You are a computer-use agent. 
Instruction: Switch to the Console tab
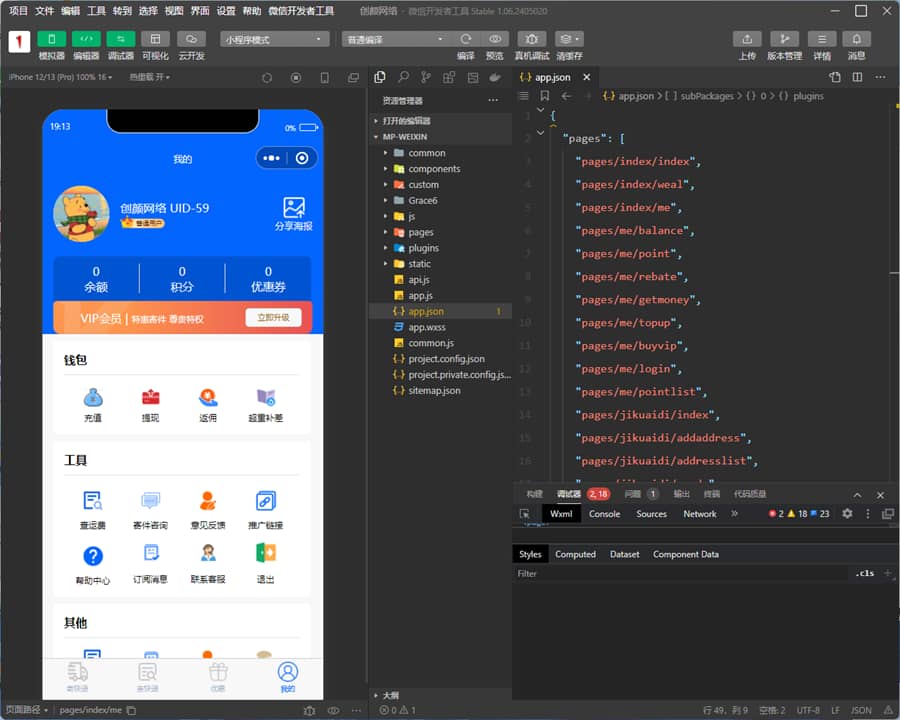pyautogui.click(x=604, y=514)
